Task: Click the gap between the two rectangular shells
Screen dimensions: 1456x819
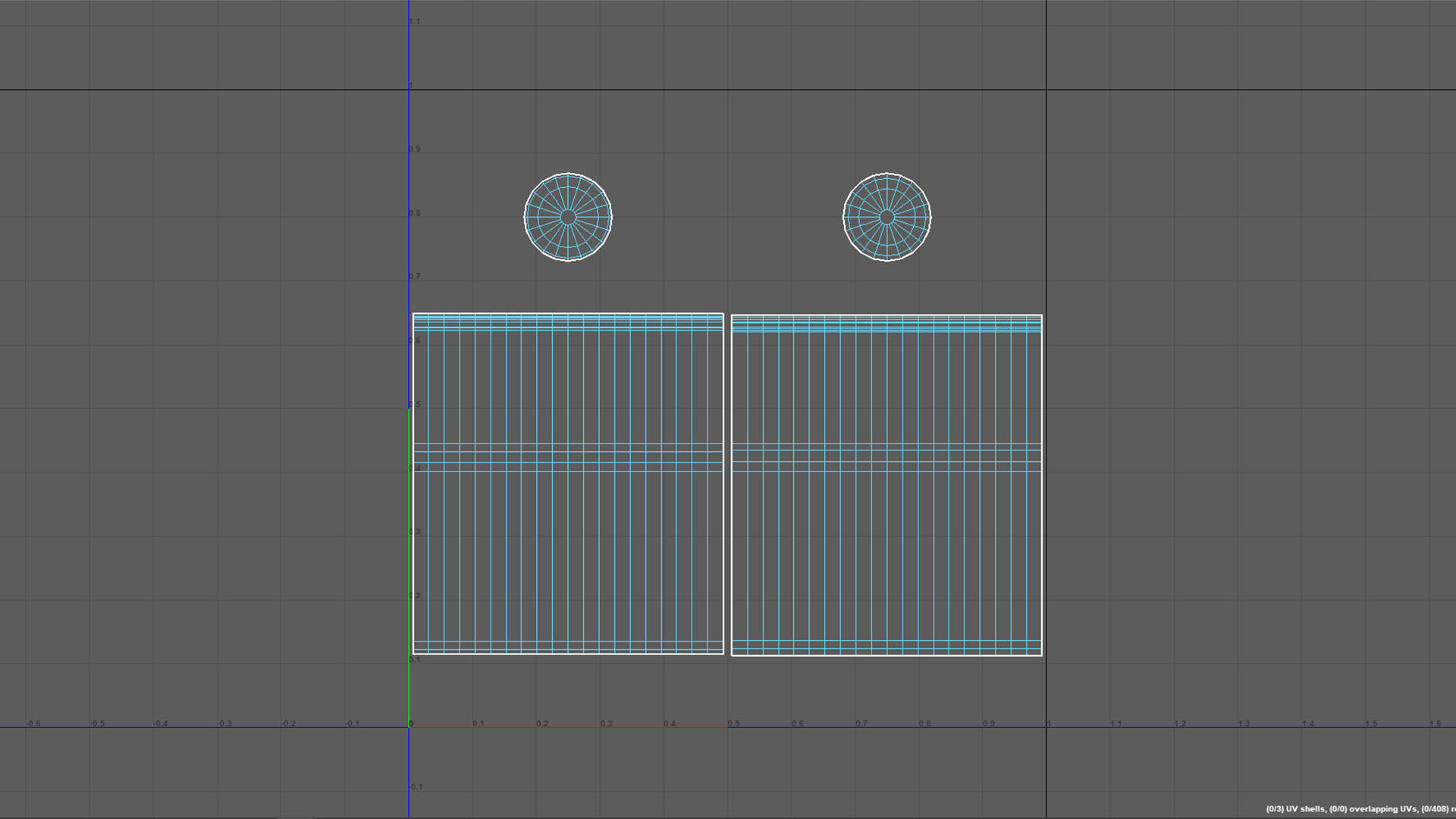Action: pos(727,485)
